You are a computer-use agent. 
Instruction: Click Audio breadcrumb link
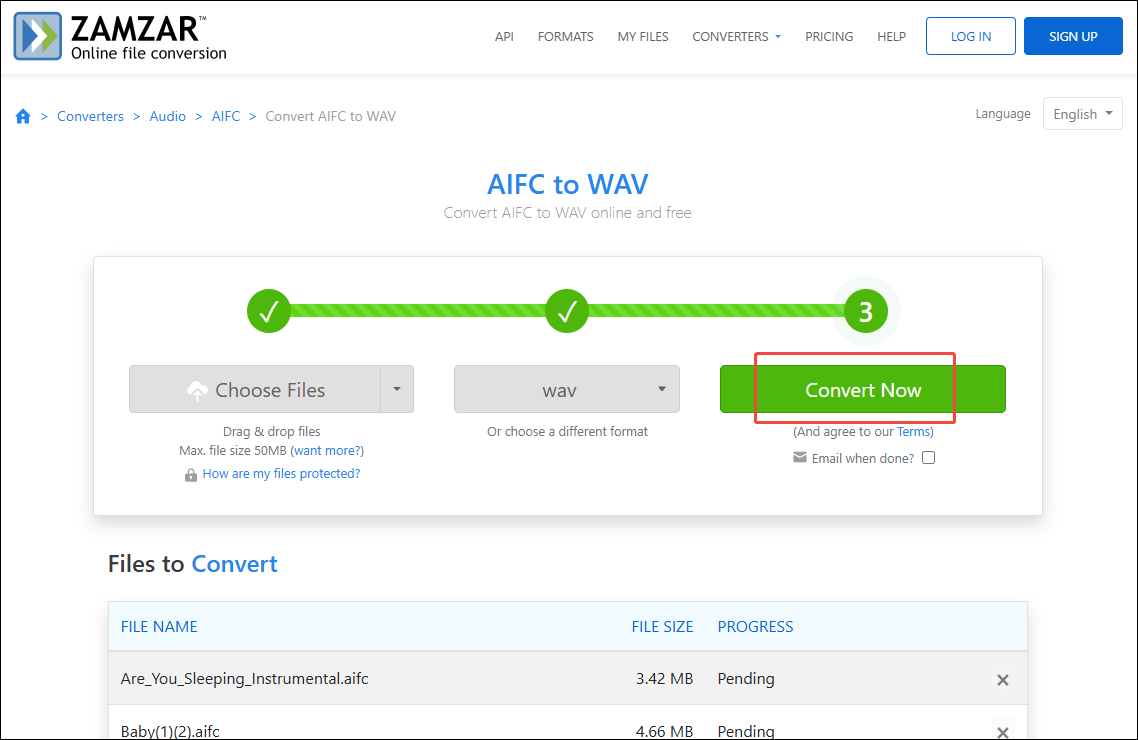coord(168,116)
